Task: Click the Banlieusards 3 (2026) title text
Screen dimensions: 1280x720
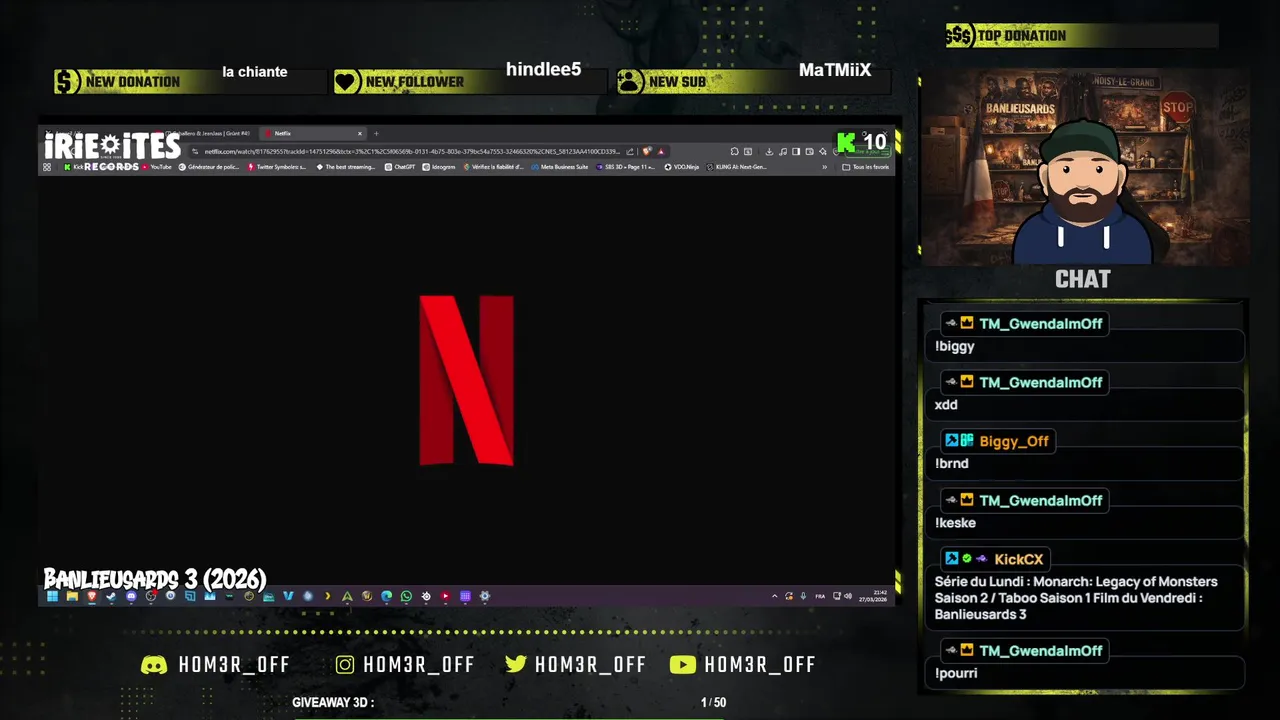Action: [x=155, y=579]
